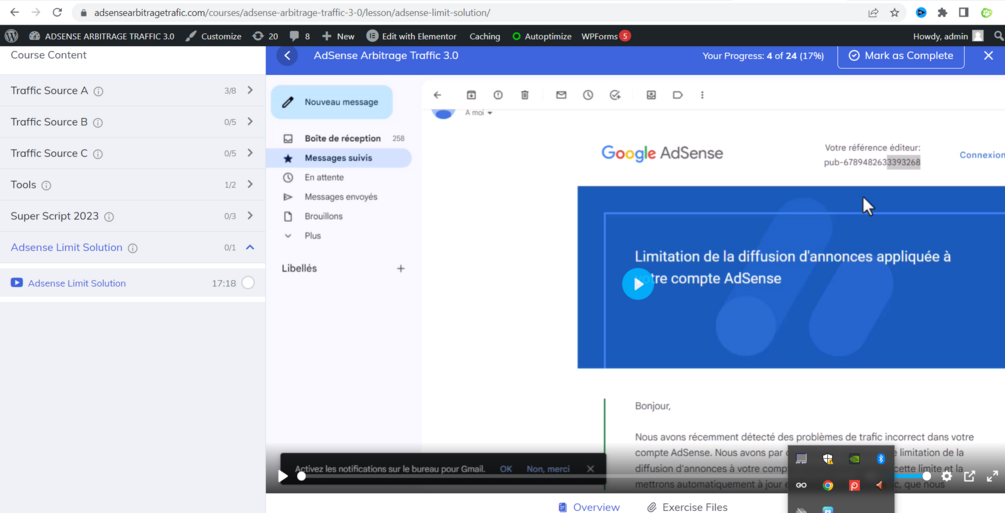Click the Super Script 2023 info icon
Image resolution: width=1005 pixels, height=513 pixels.
point(109,217)
